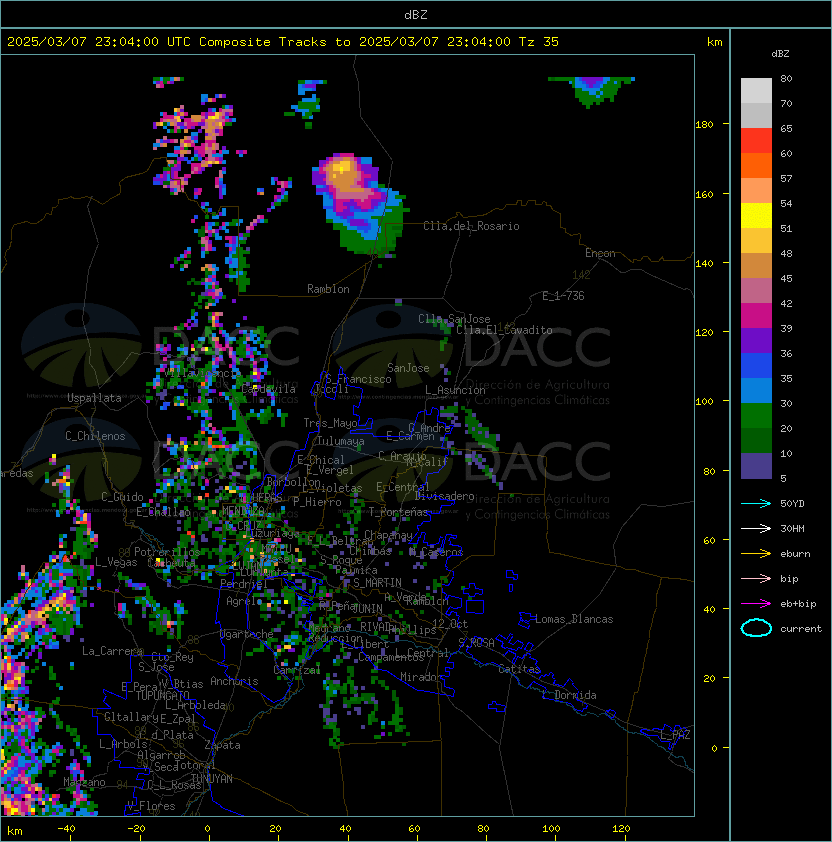Screen dimensions: 832x842
Task: Click the 'Ugarteche' map label
Action: point(247,634)
